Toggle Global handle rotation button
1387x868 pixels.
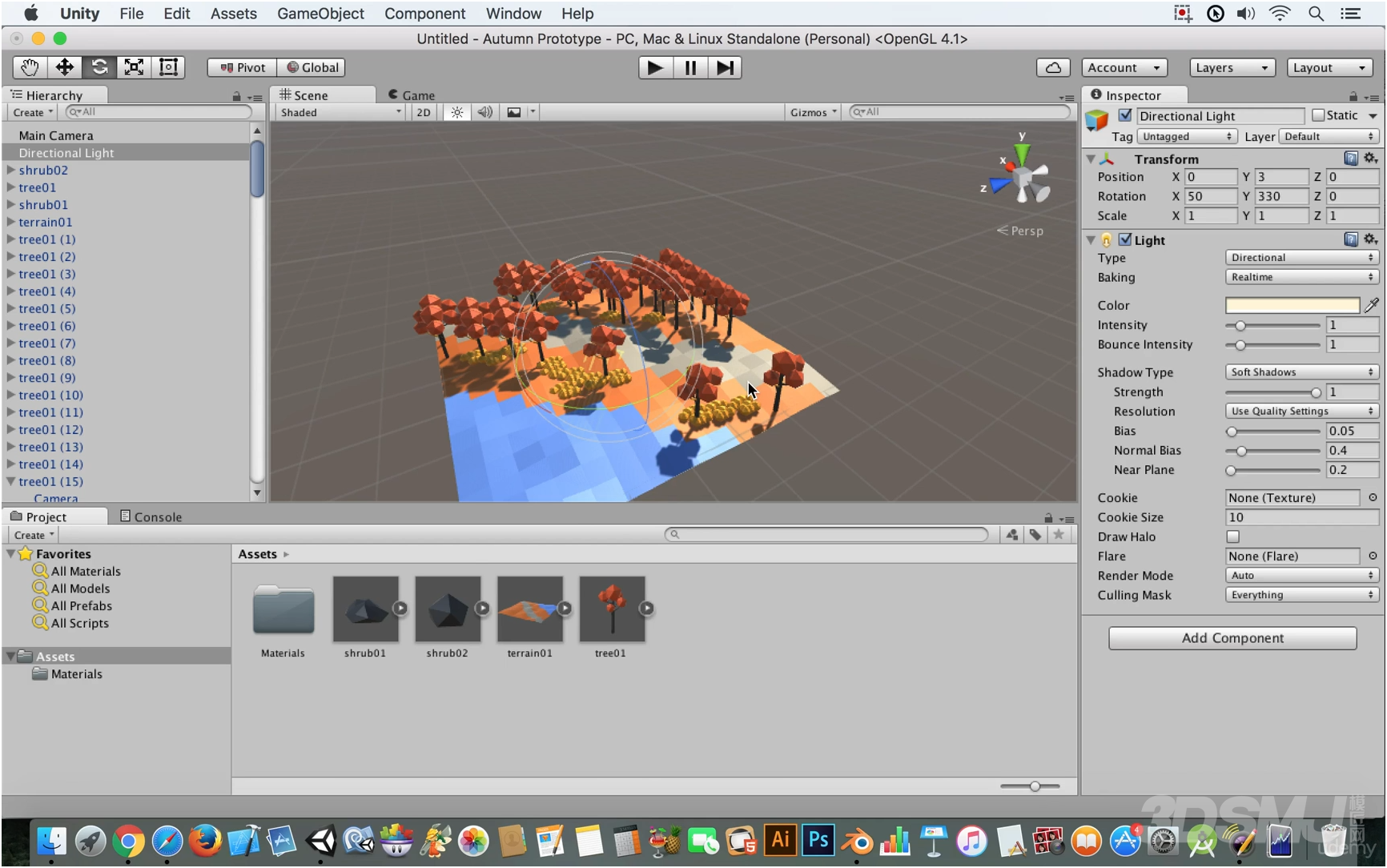click(x=312, y=67)
